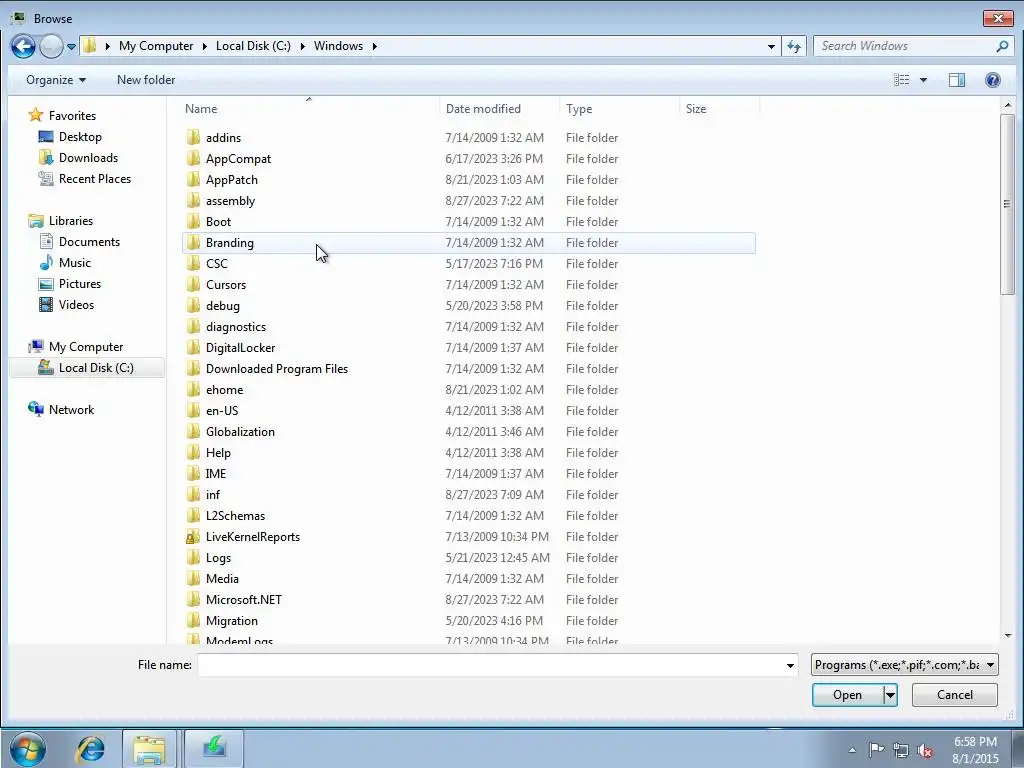Image resolution: width=1024 pixels, height=768 pixels.
Task: Change the view with the view icon
Action: 902,80
